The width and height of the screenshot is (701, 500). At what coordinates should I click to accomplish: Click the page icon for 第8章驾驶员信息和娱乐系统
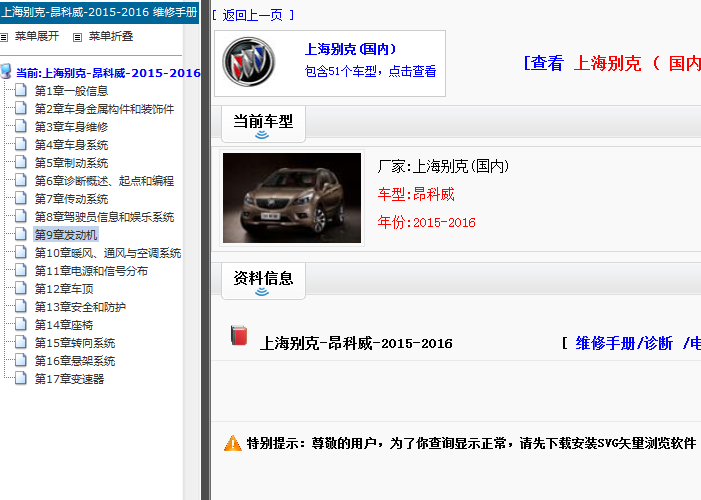point(21,216)
